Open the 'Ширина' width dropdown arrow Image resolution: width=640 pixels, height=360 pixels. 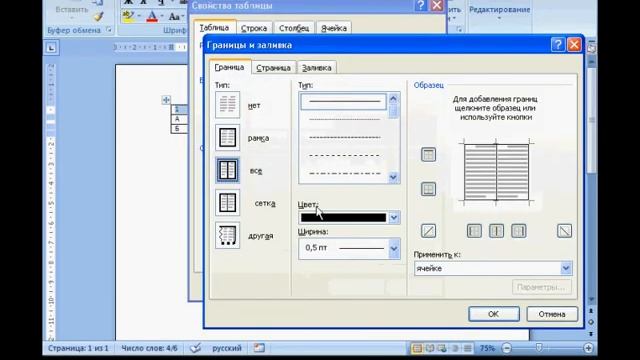pos(394,248)
